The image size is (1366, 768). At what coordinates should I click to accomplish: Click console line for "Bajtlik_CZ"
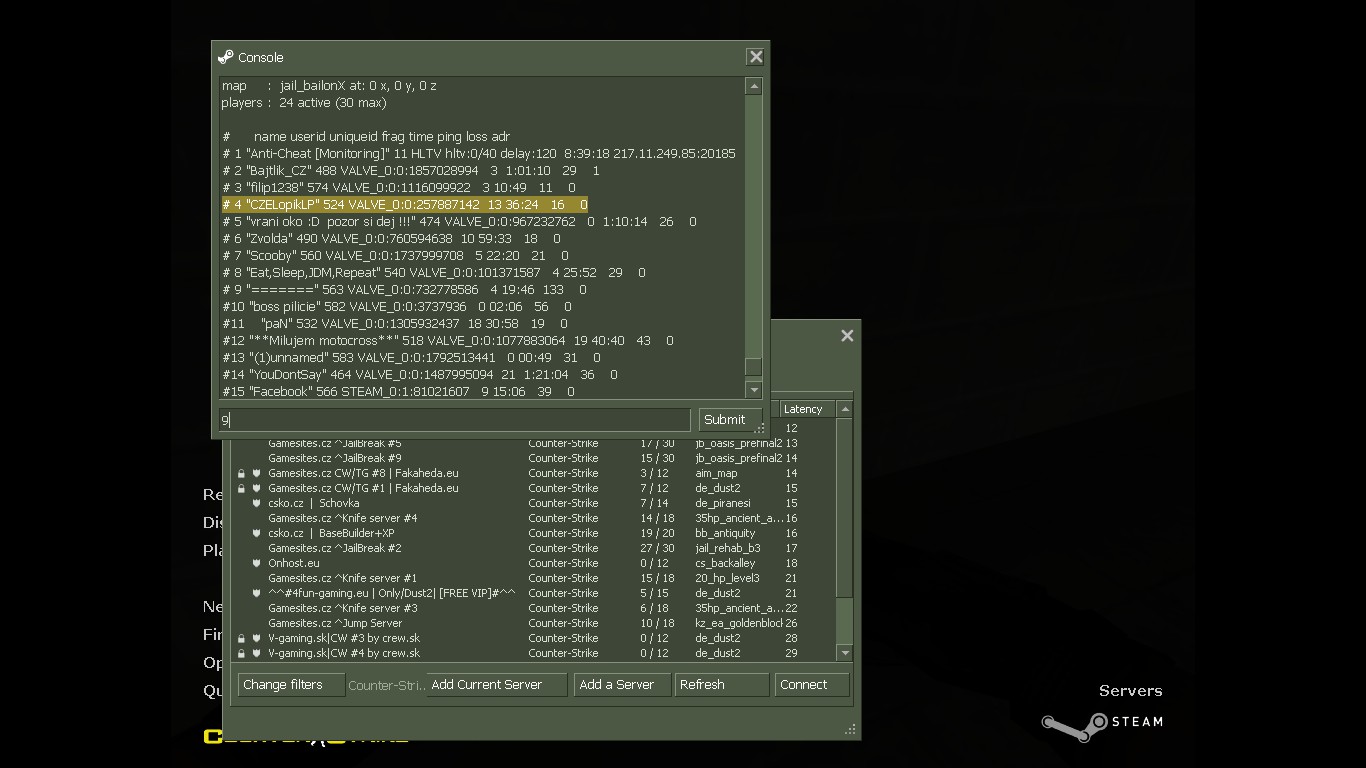[x=411, y=170]
